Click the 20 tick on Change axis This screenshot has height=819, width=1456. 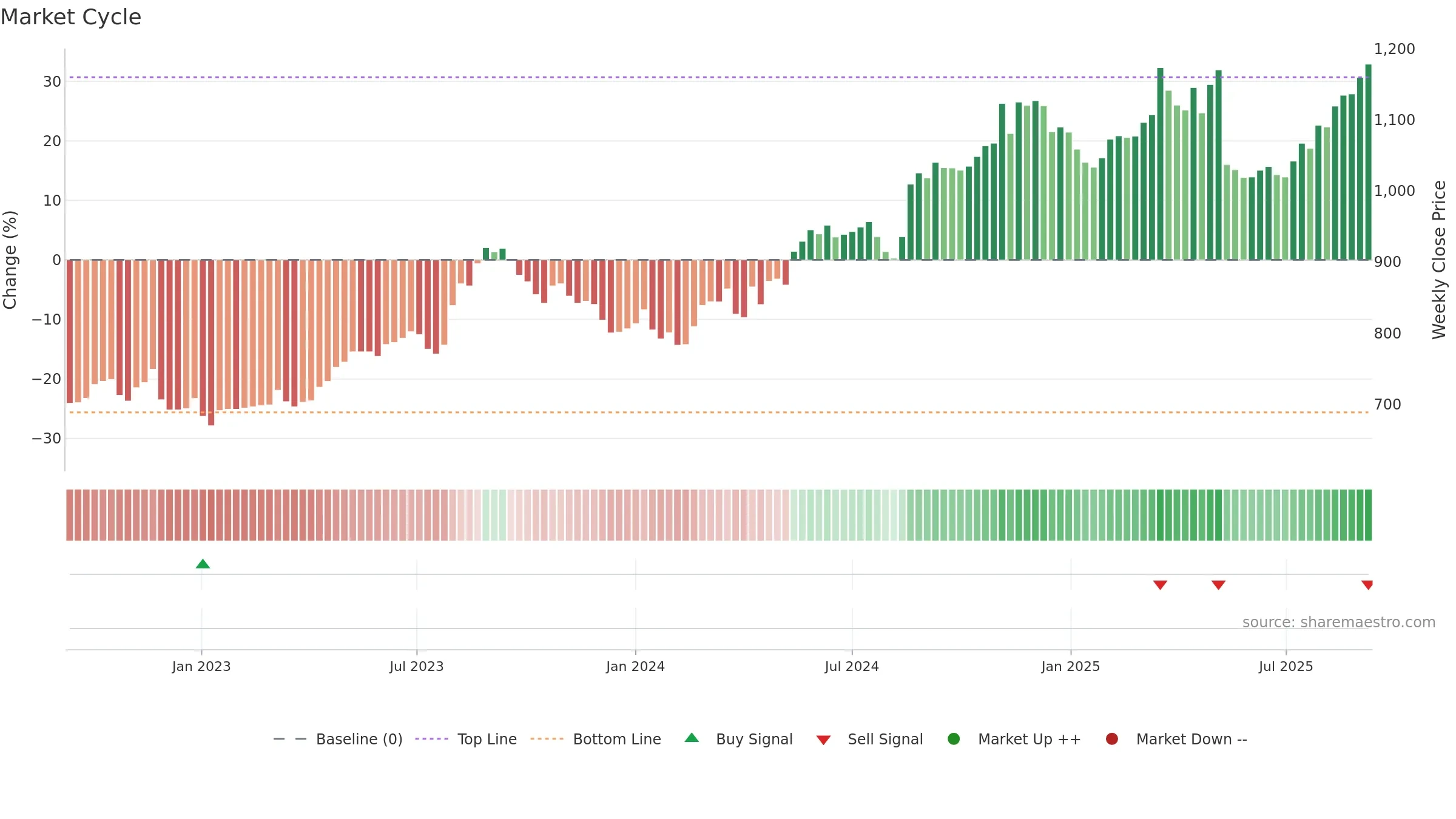click(x=52, y=141)
